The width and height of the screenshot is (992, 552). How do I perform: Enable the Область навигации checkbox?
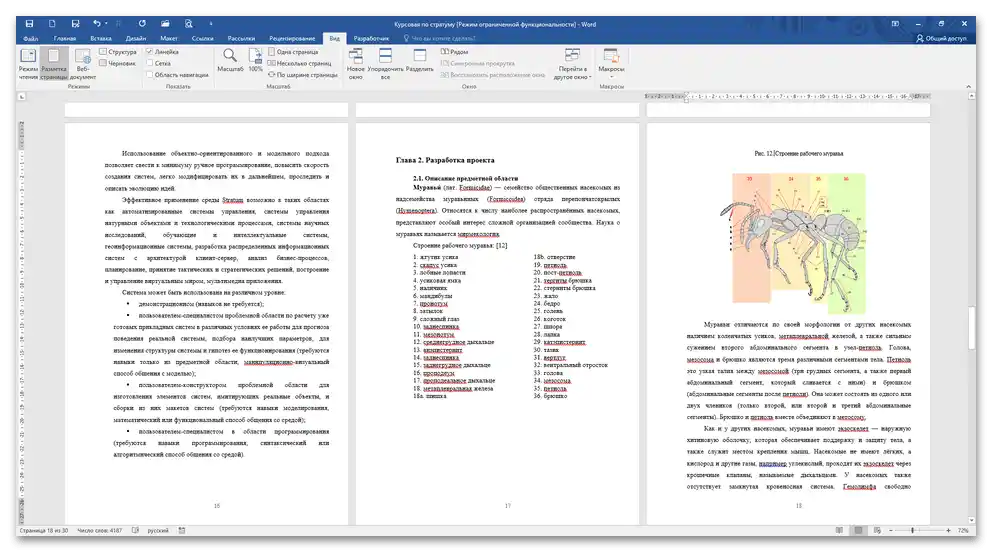point(177,75)
